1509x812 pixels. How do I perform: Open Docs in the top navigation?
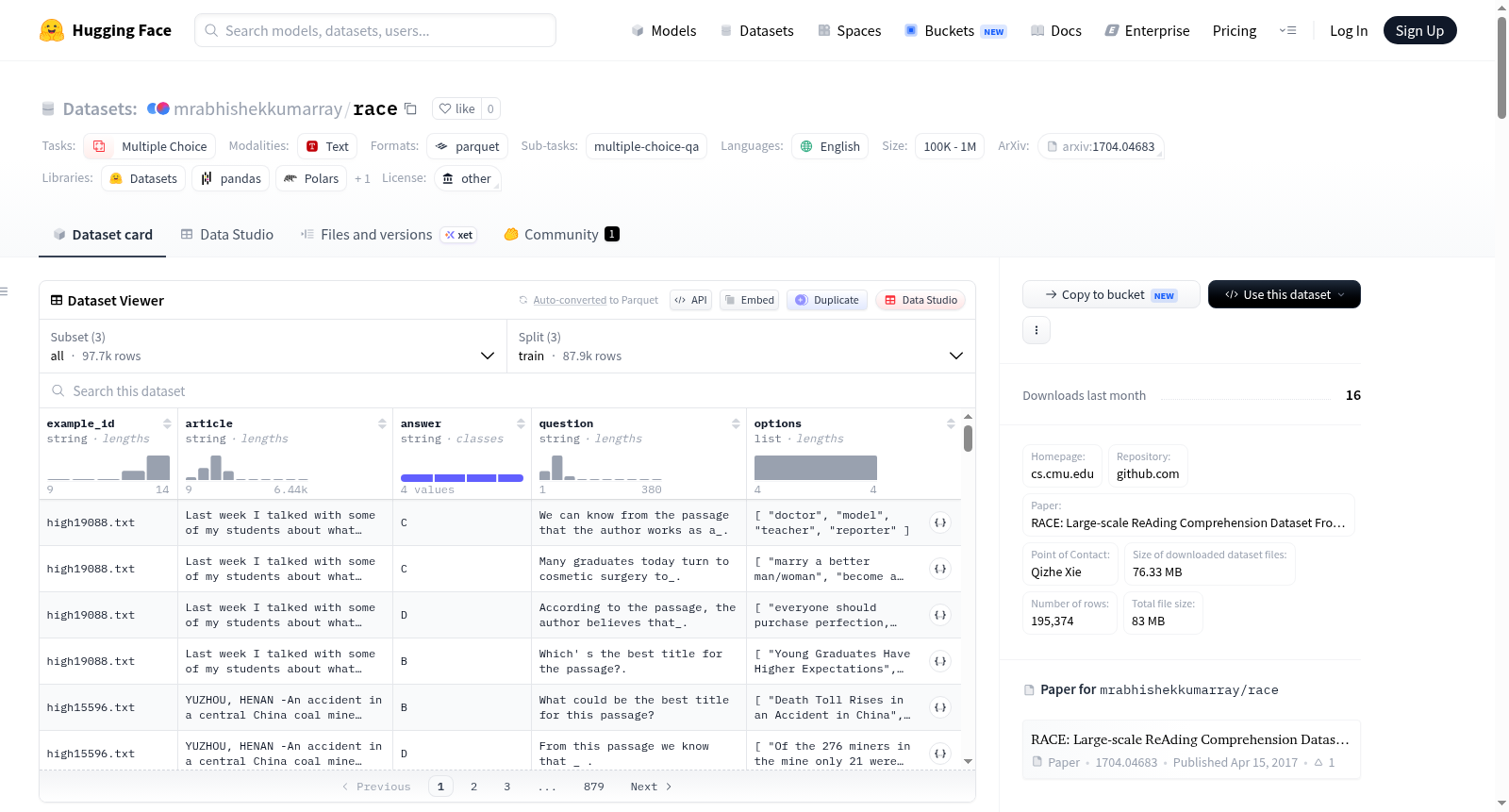click(1056, 30)
